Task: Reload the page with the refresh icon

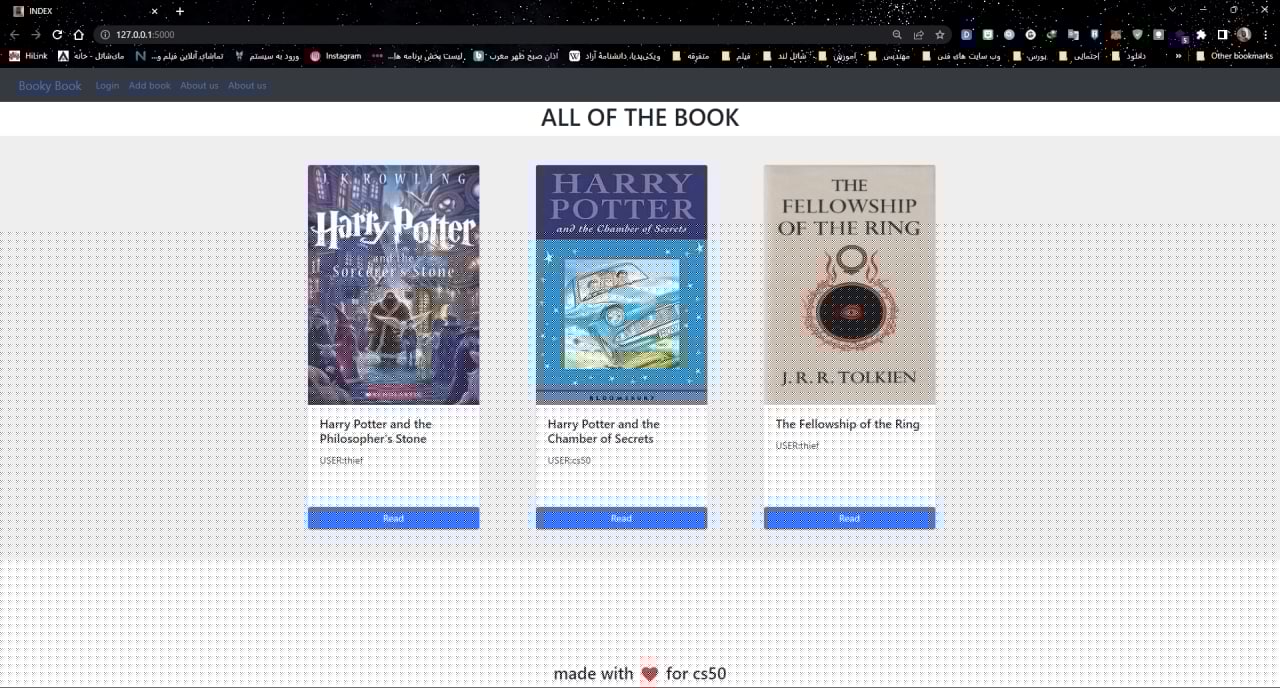Action: pos(57,34)
